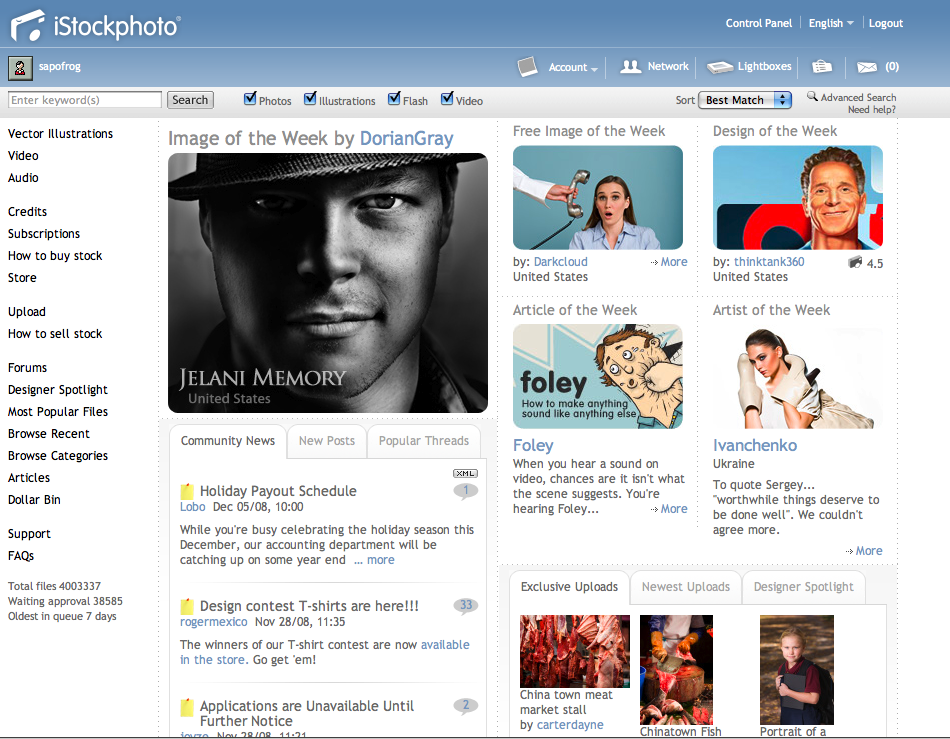The height and width of the screenshot is (739, 950).
Task: Open the Darkcloud contributor link
Action: [560, 262]
